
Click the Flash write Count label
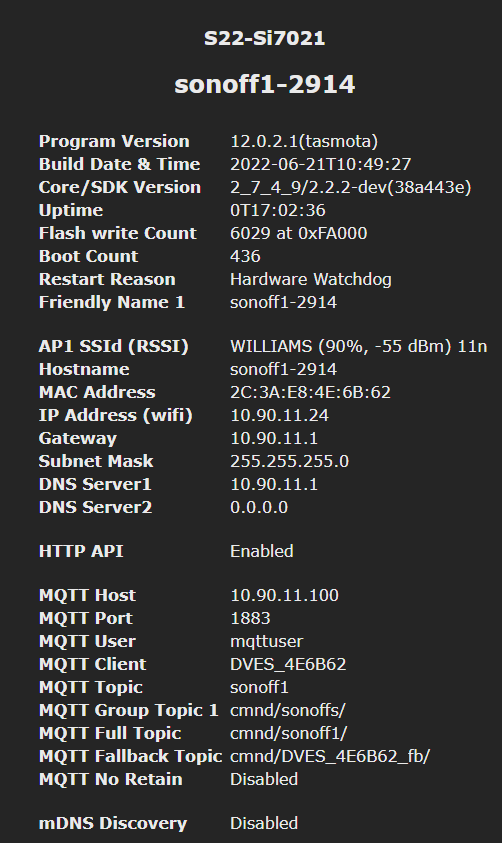click(118, 233)
